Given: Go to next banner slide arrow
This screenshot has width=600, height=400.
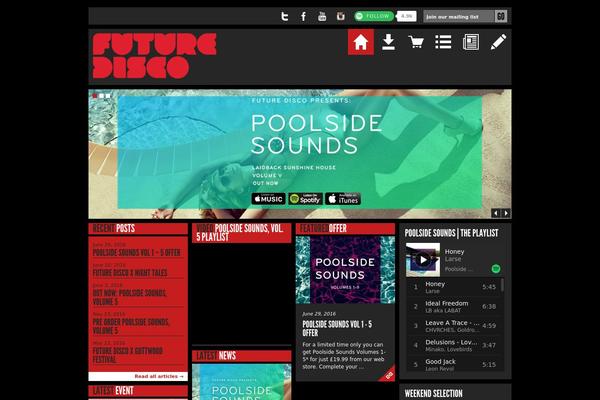Looking at the screenshot, I should 506,213.
